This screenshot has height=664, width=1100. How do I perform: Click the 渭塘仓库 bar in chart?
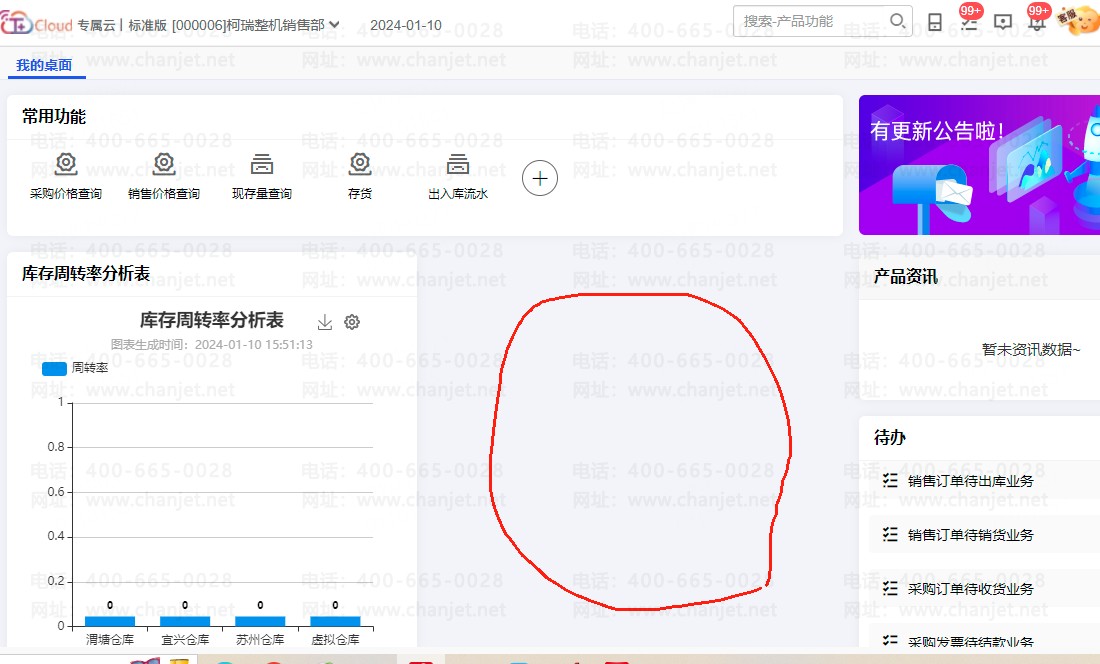(110, 621)
